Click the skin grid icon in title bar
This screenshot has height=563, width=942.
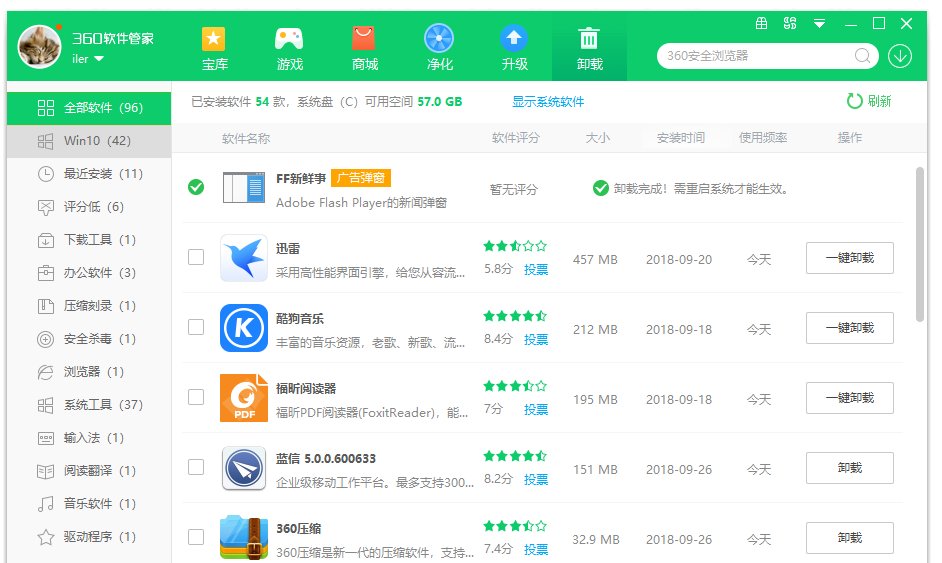click(790, 23)
